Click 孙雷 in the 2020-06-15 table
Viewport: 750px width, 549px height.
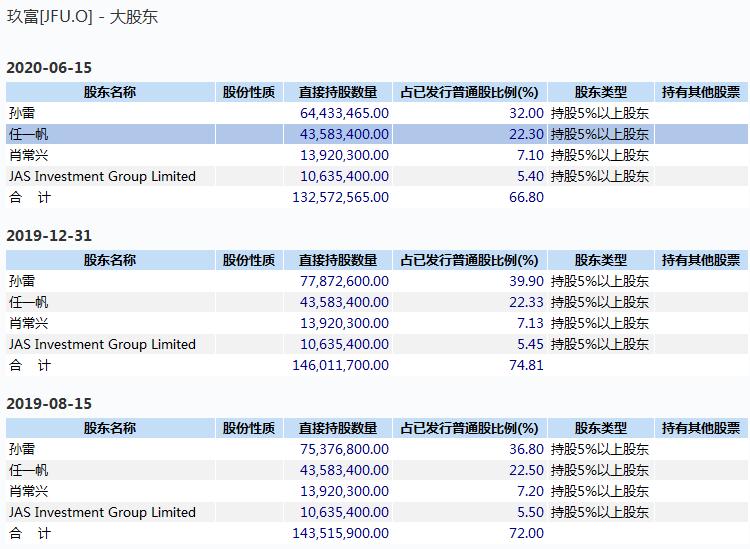pyautogui.click(x=22, y=113)
